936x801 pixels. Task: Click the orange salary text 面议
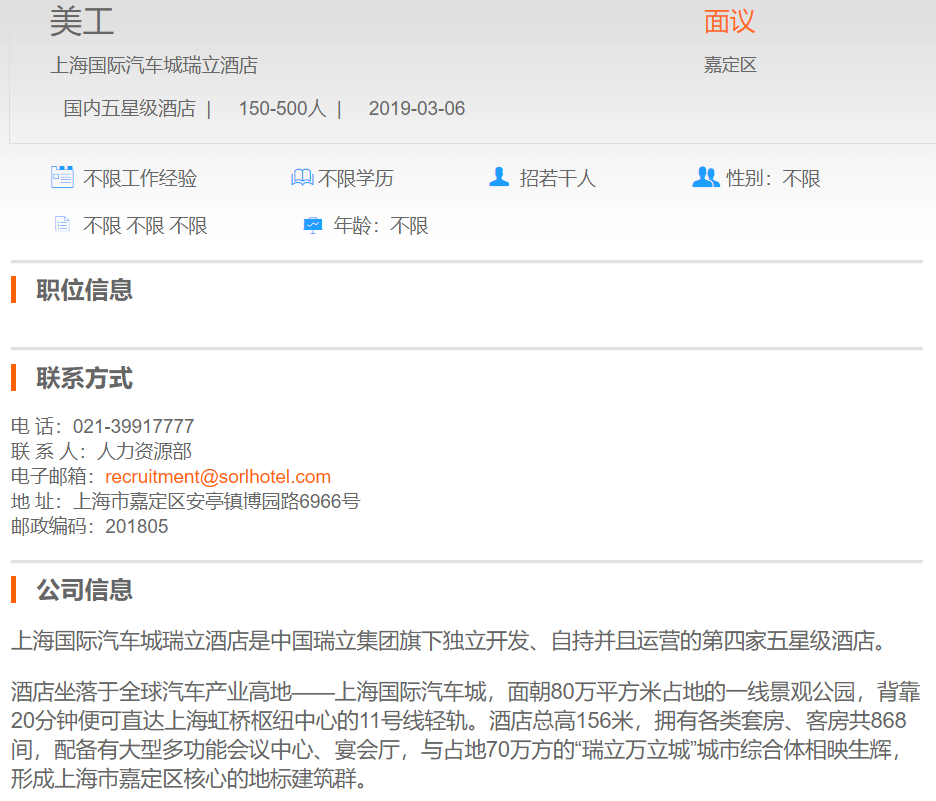(x=729, y=22)
